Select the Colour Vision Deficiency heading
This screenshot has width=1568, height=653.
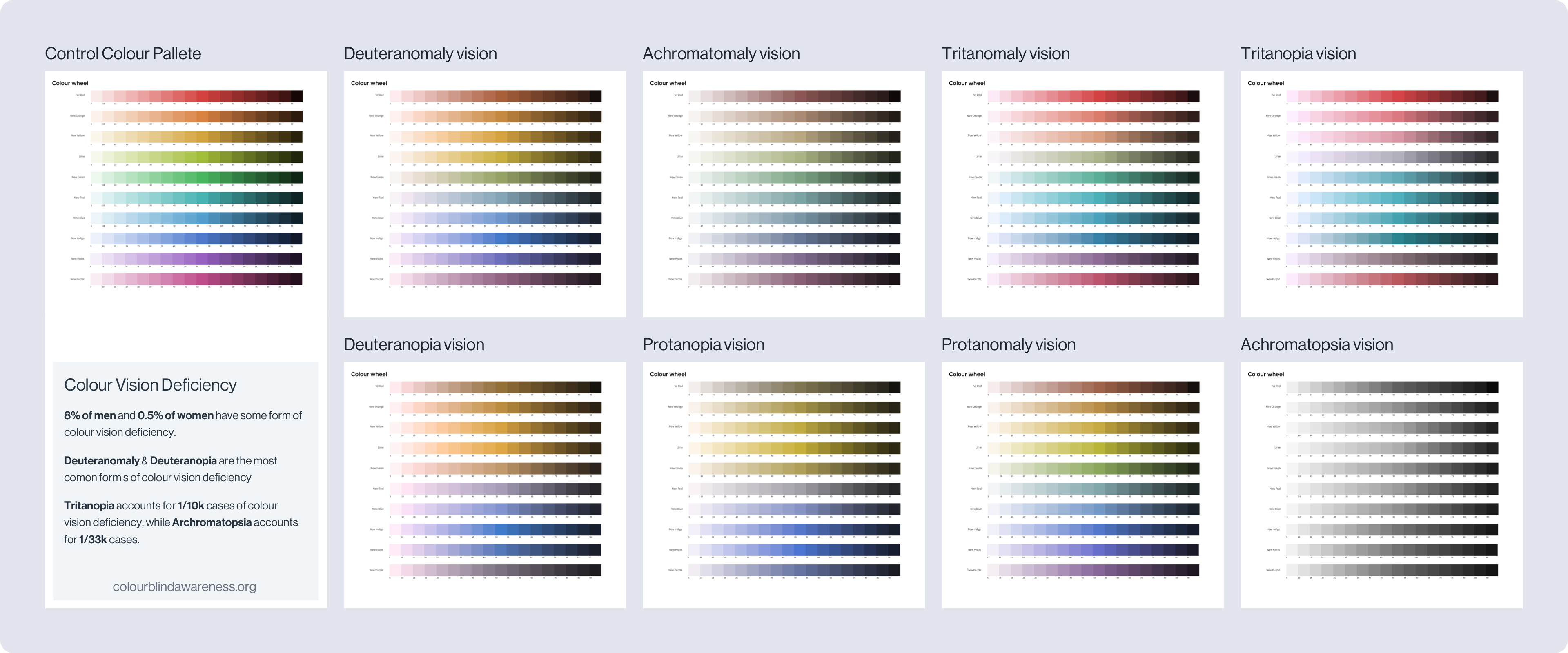pyautogui.click(x=150, y=384)
